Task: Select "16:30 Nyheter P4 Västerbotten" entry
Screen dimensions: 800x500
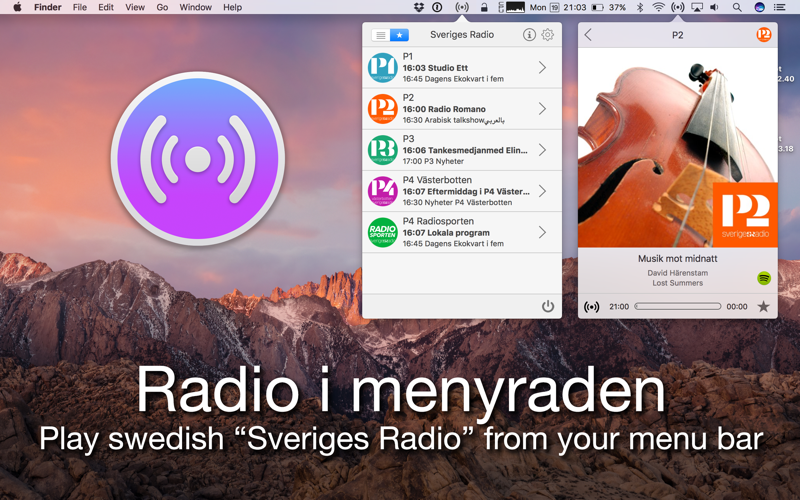Action: (x=457, y=203)
